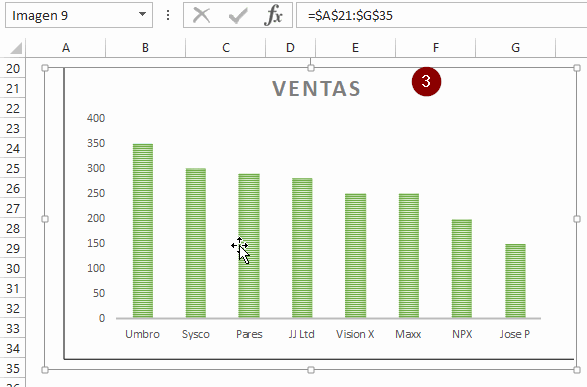Click the Name Box showing Imagen 9

click(79, 15)
